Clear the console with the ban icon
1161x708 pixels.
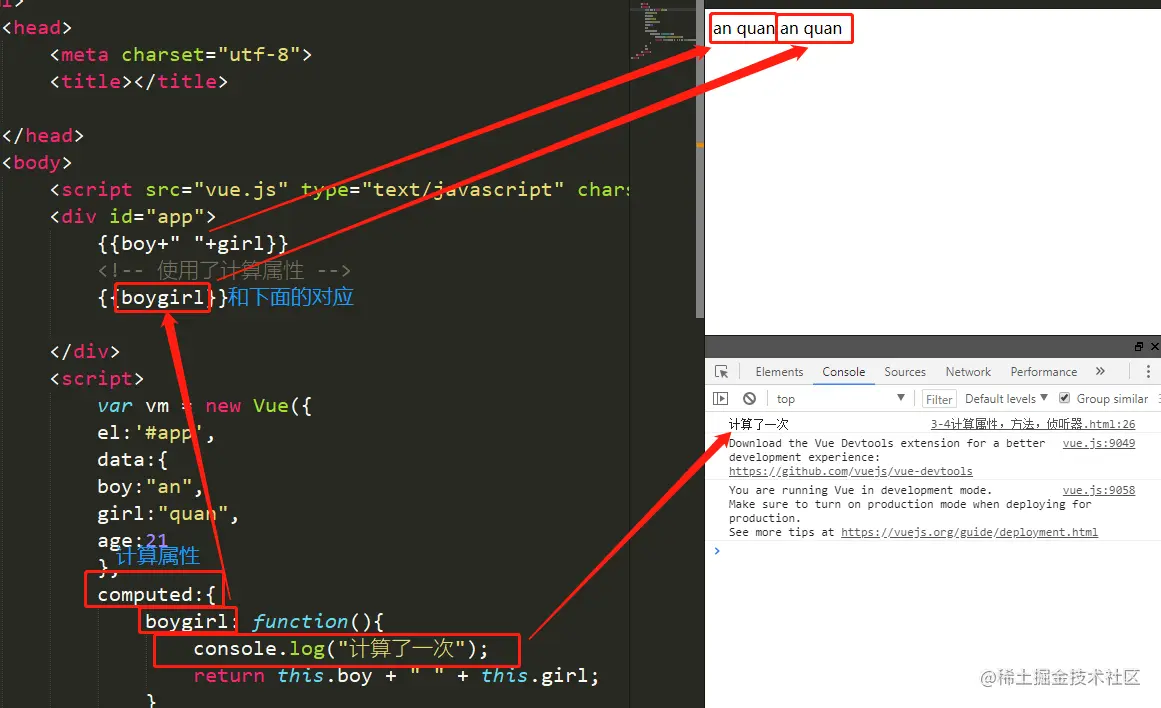point(749,398)
